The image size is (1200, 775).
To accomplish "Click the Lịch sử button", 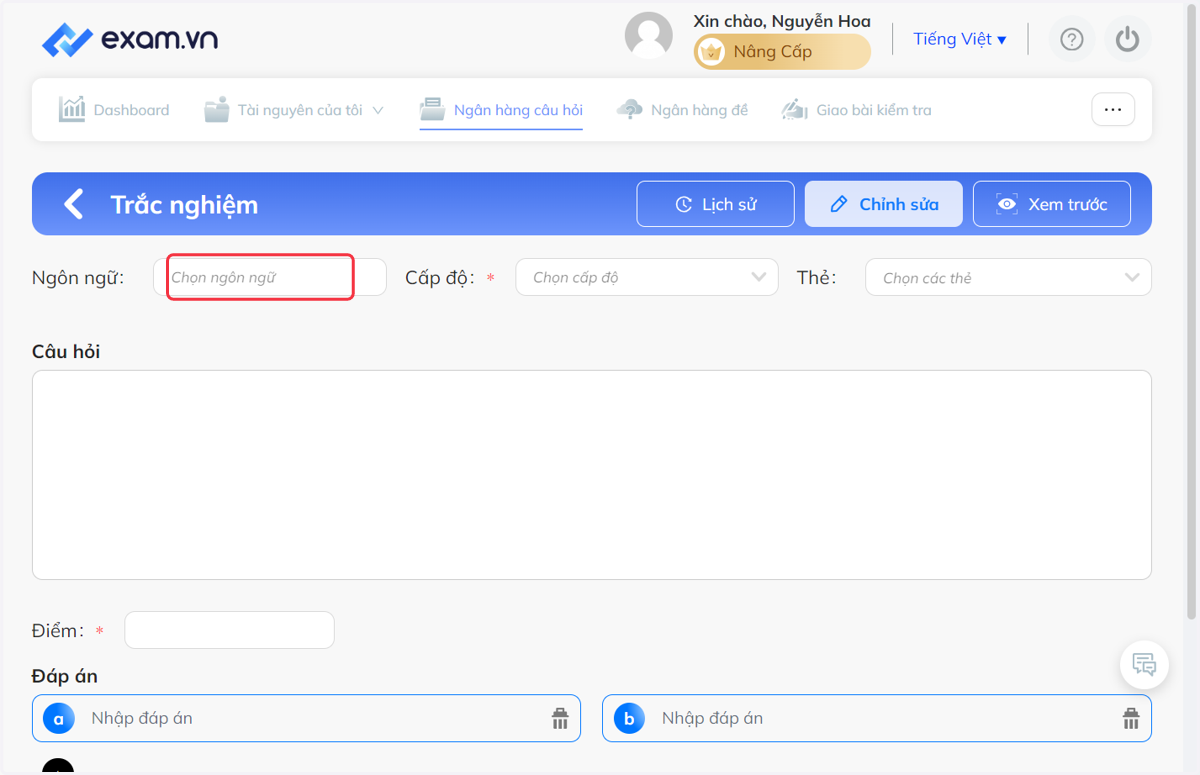I will 716,204.
